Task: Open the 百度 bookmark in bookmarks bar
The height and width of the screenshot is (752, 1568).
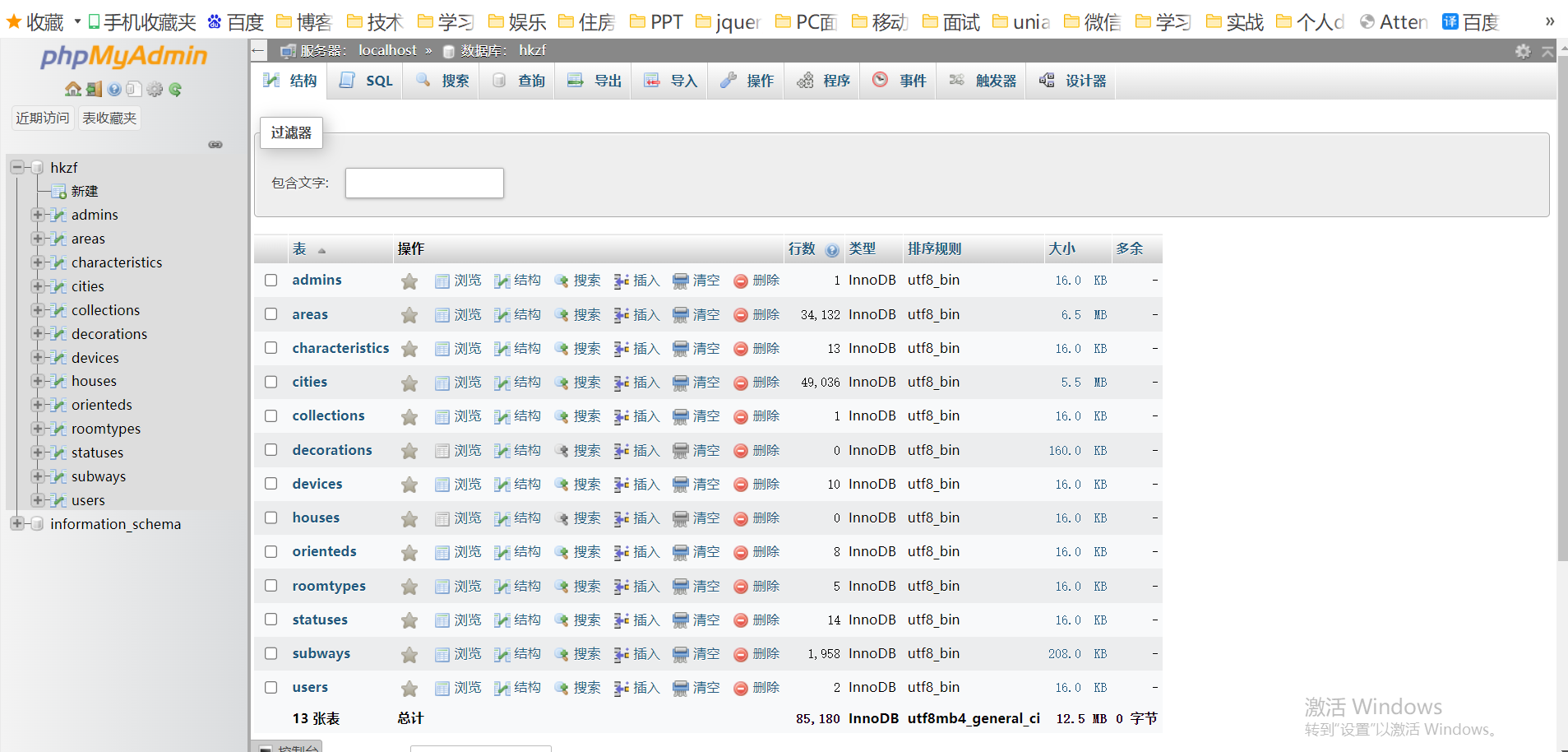Action: pos(237,22)
